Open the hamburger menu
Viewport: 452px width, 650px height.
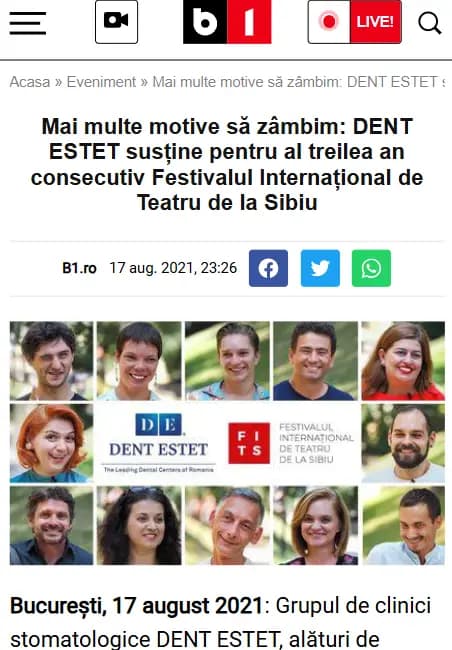click(27, 23)
